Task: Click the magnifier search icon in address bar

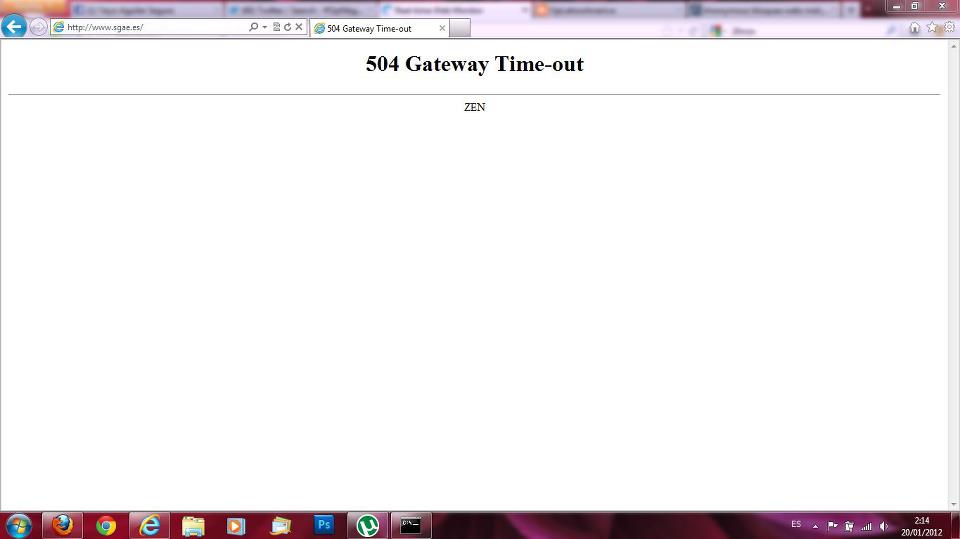Action: (253, 27)
